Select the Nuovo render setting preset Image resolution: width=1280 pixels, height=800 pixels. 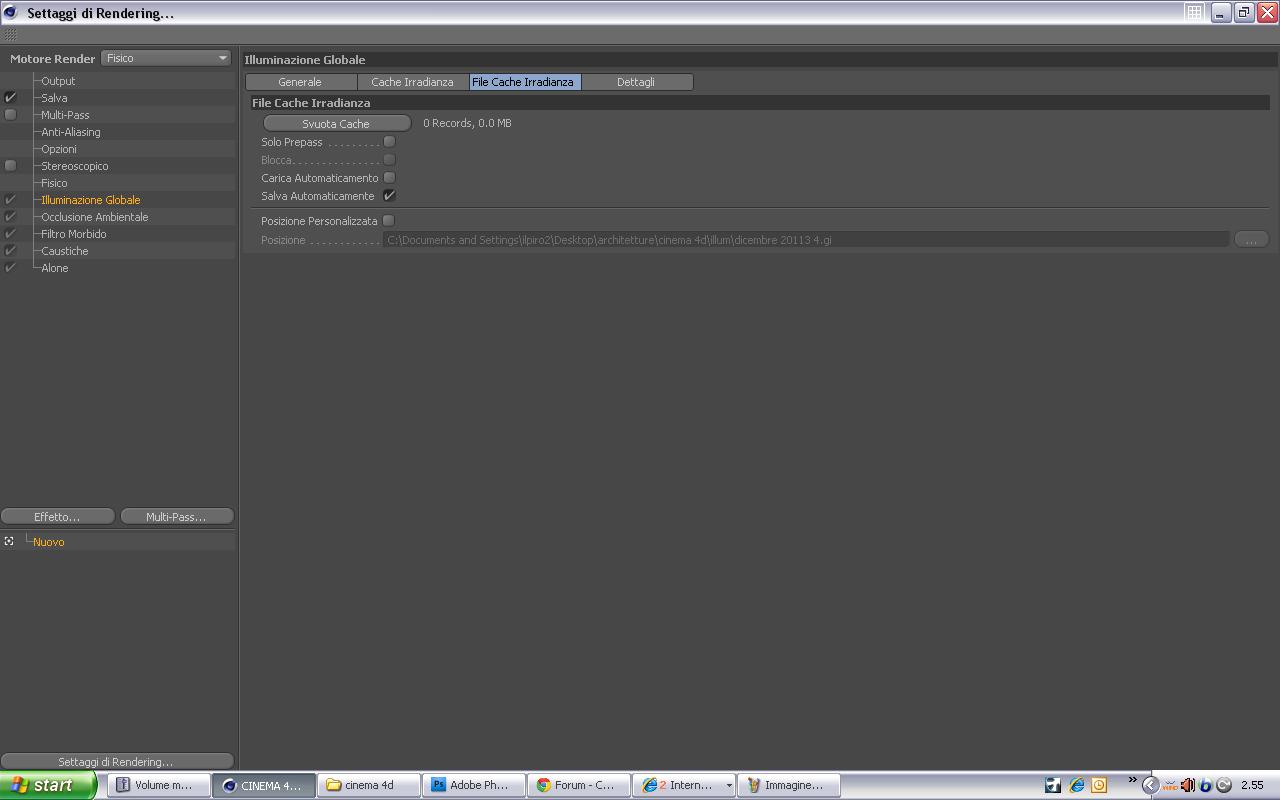pos(49,542)
